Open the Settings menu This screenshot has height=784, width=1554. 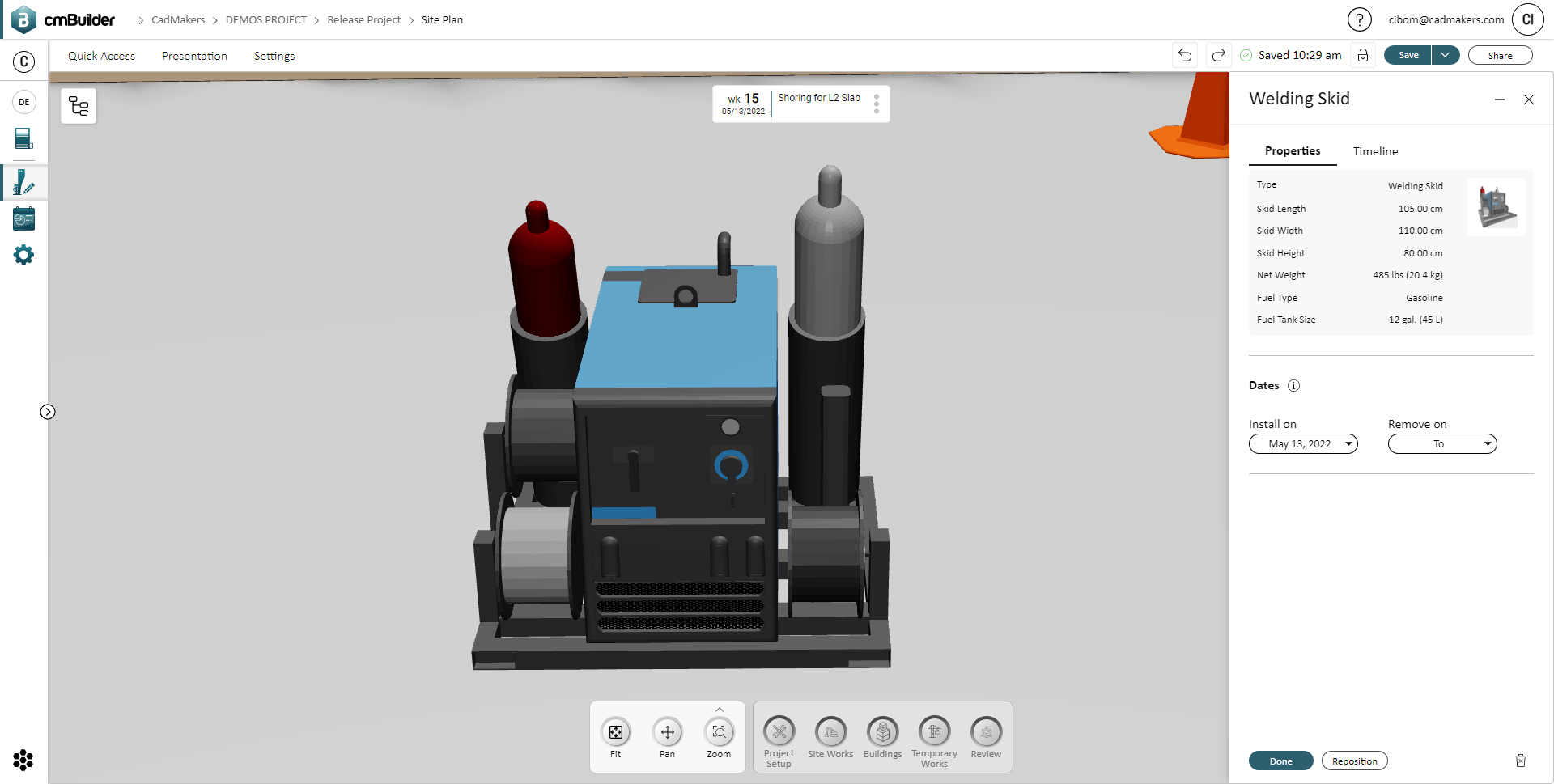click(274, 56)
